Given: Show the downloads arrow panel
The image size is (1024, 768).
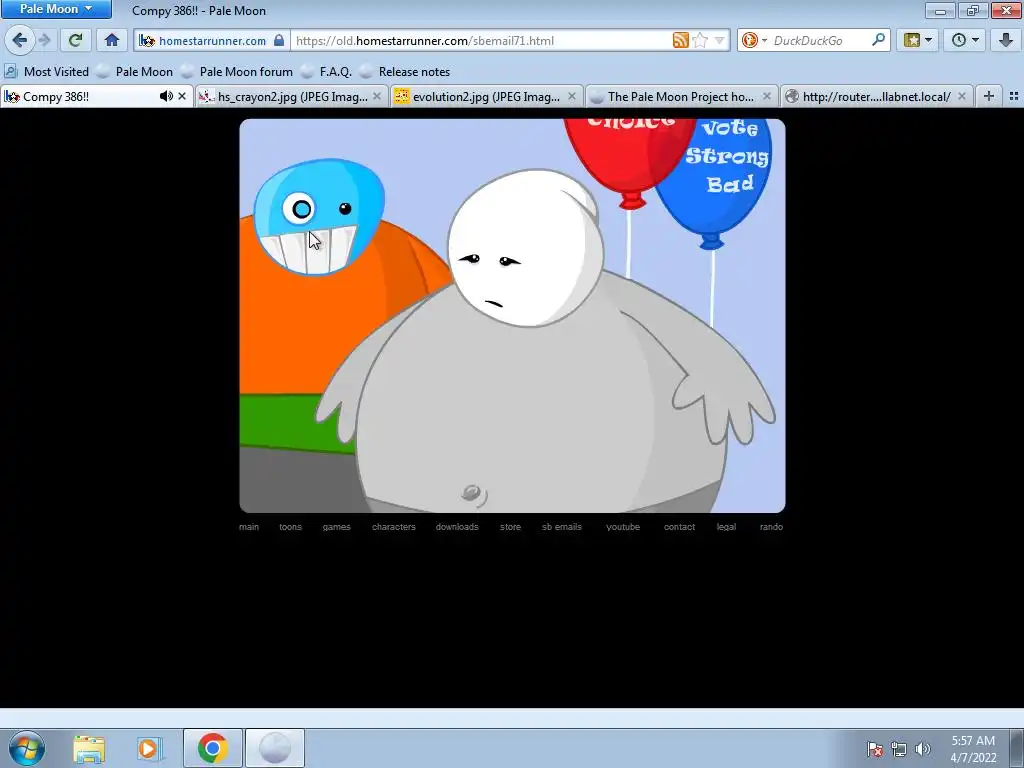Looking at the screenshot, I should coord(1006,40).
